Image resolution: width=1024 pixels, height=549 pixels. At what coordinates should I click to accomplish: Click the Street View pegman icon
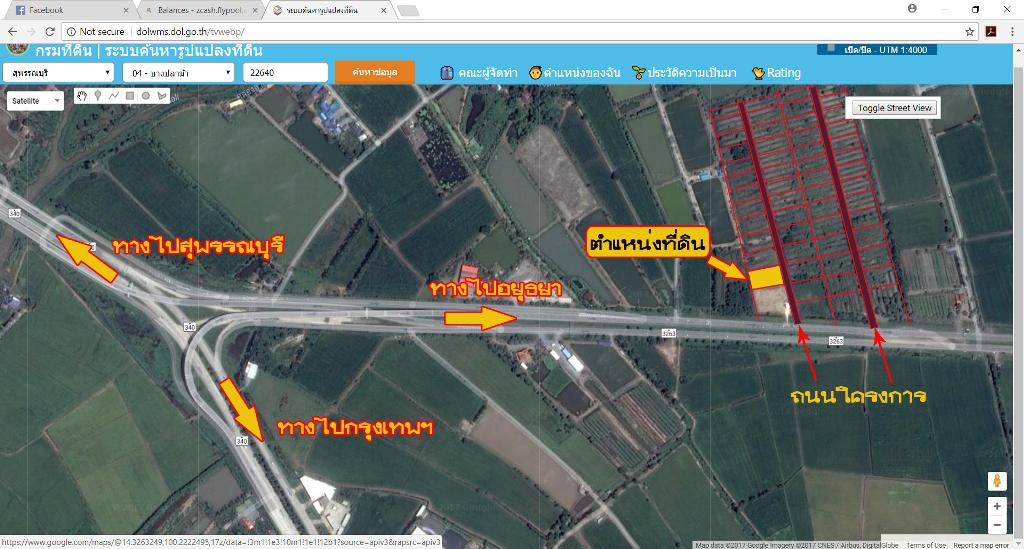click(997, 481)
